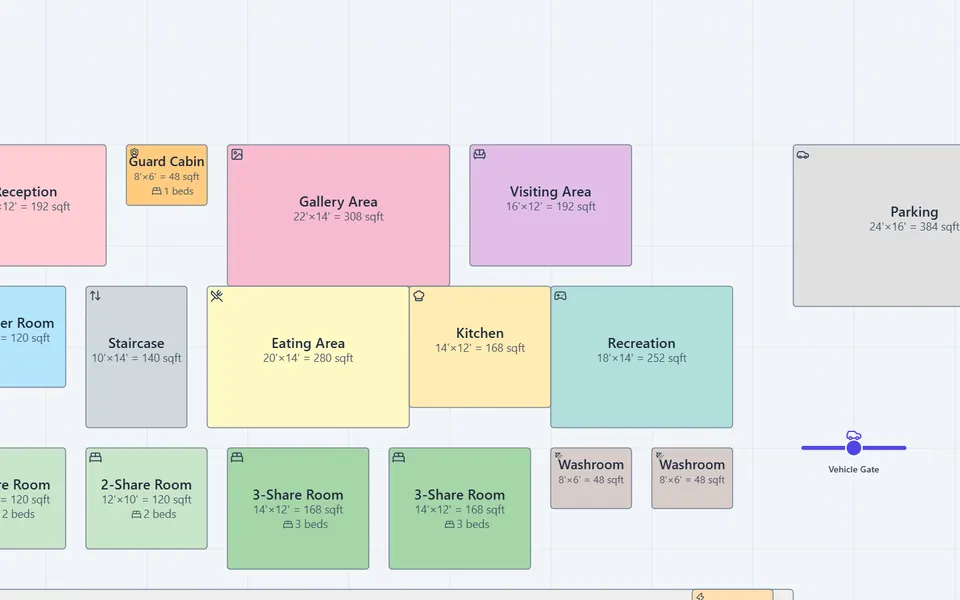Image resolution: width=960 pixels, height=600 pixels.
Task: Click the small bed icon beside "2 beds" in the 12'×10' room
Action: coord(136,514)
